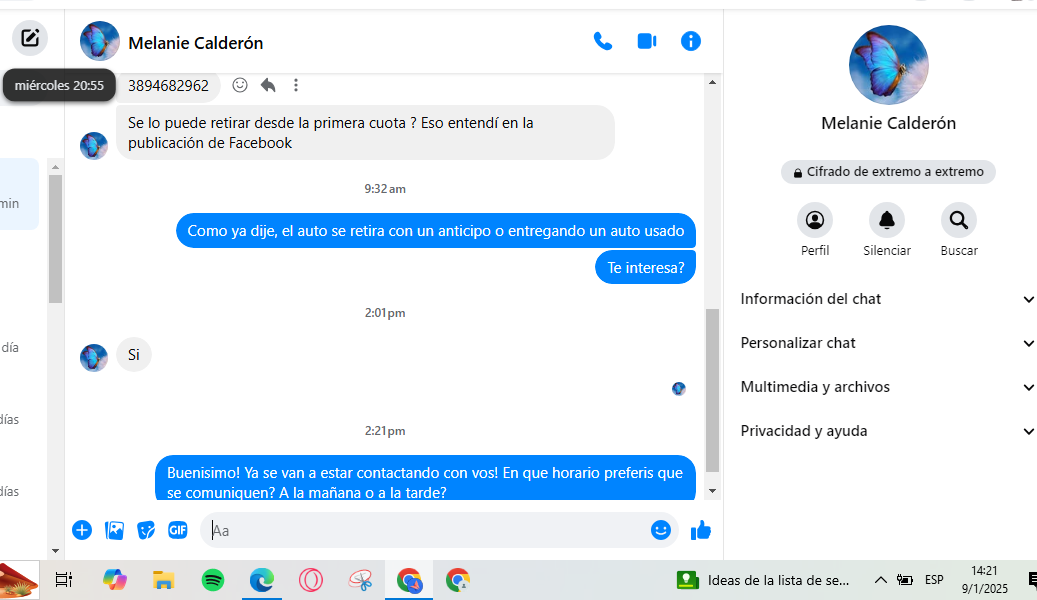Open emoji picker in the message box
The height and width of the screenshot is (600, 1037).
click(661, 530)
